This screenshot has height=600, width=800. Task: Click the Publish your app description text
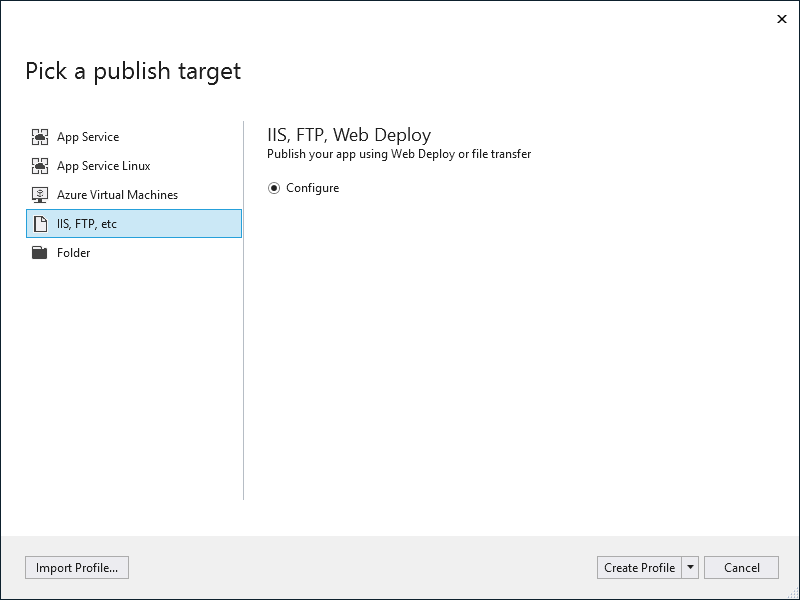399,154
